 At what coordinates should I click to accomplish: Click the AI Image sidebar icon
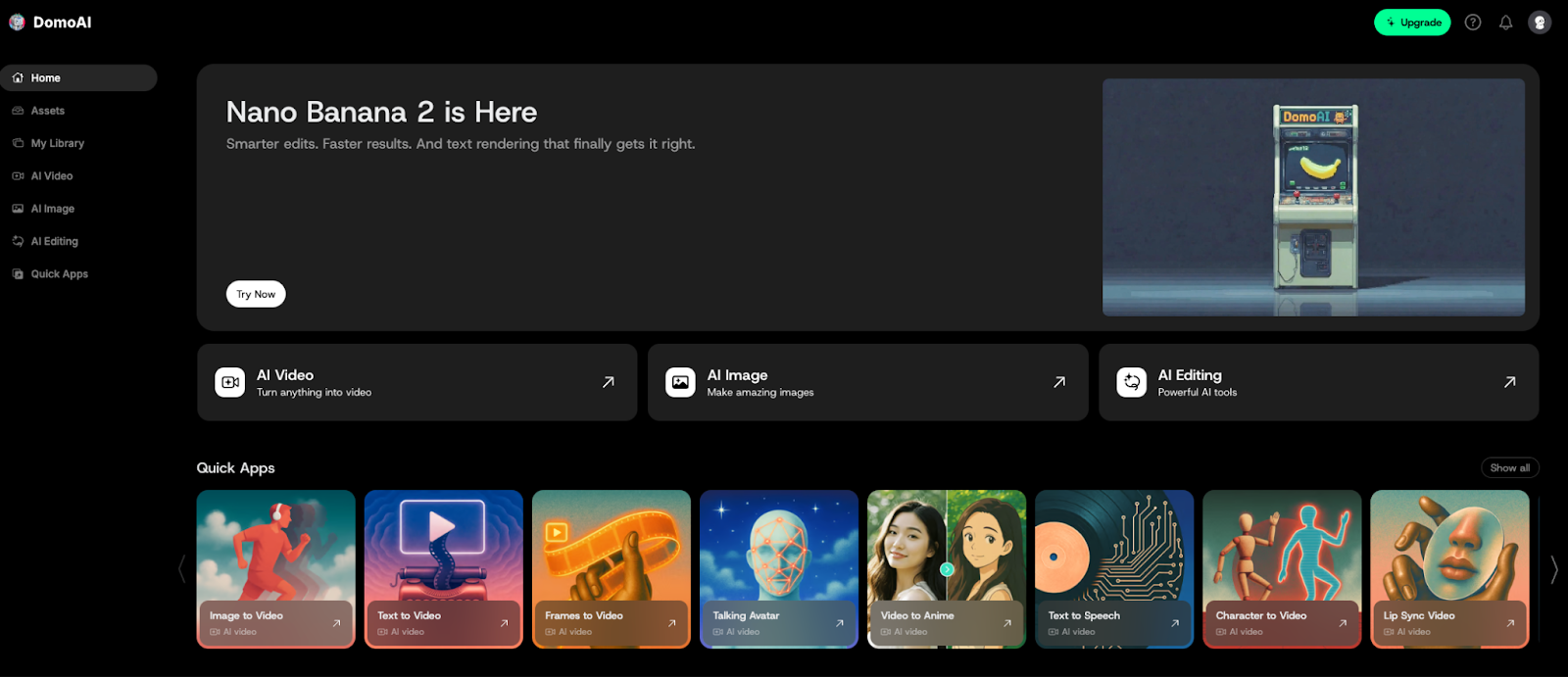pos(18,209)
